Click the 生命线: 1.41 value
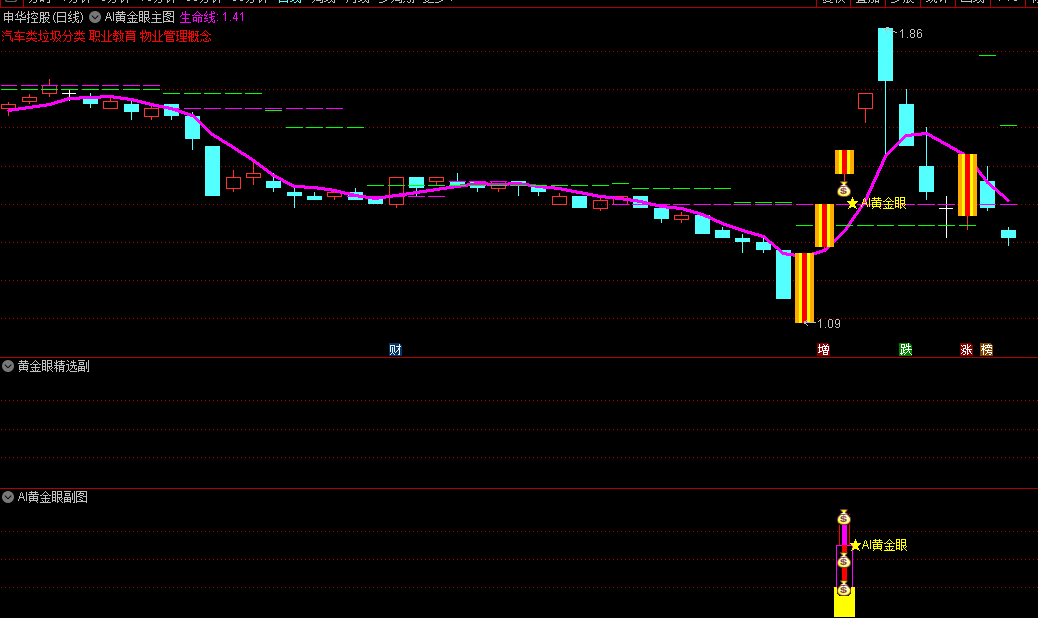Image resolution: width=1038 pixels, height=618 pixels. tap(212, 17)
